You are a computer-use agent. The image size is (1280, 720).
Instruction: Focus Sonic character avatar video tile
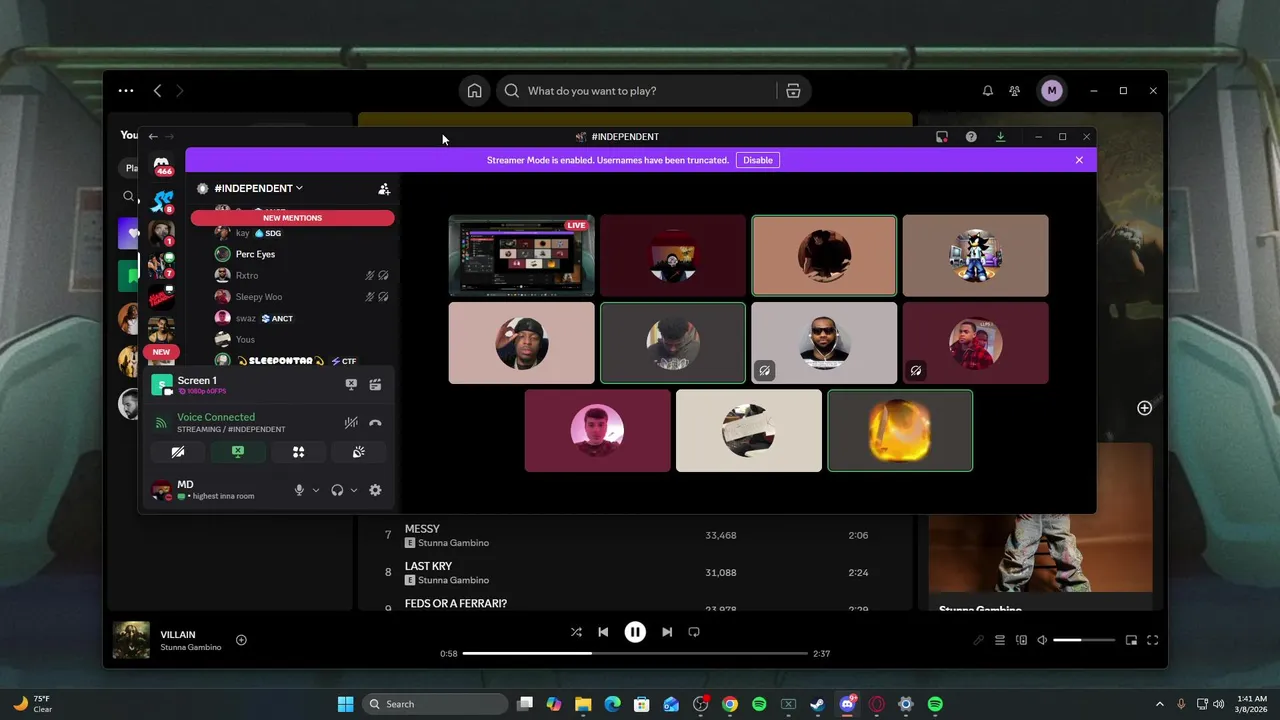[x=975, y=256]
